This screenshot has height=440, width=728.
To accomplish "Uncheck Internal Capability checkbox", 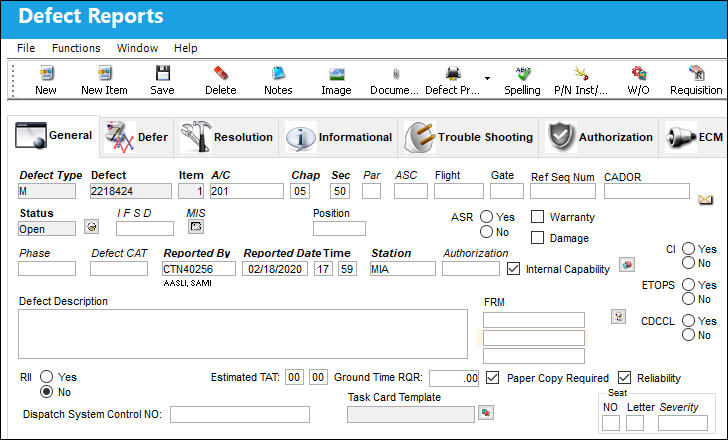I will [513, 269].
